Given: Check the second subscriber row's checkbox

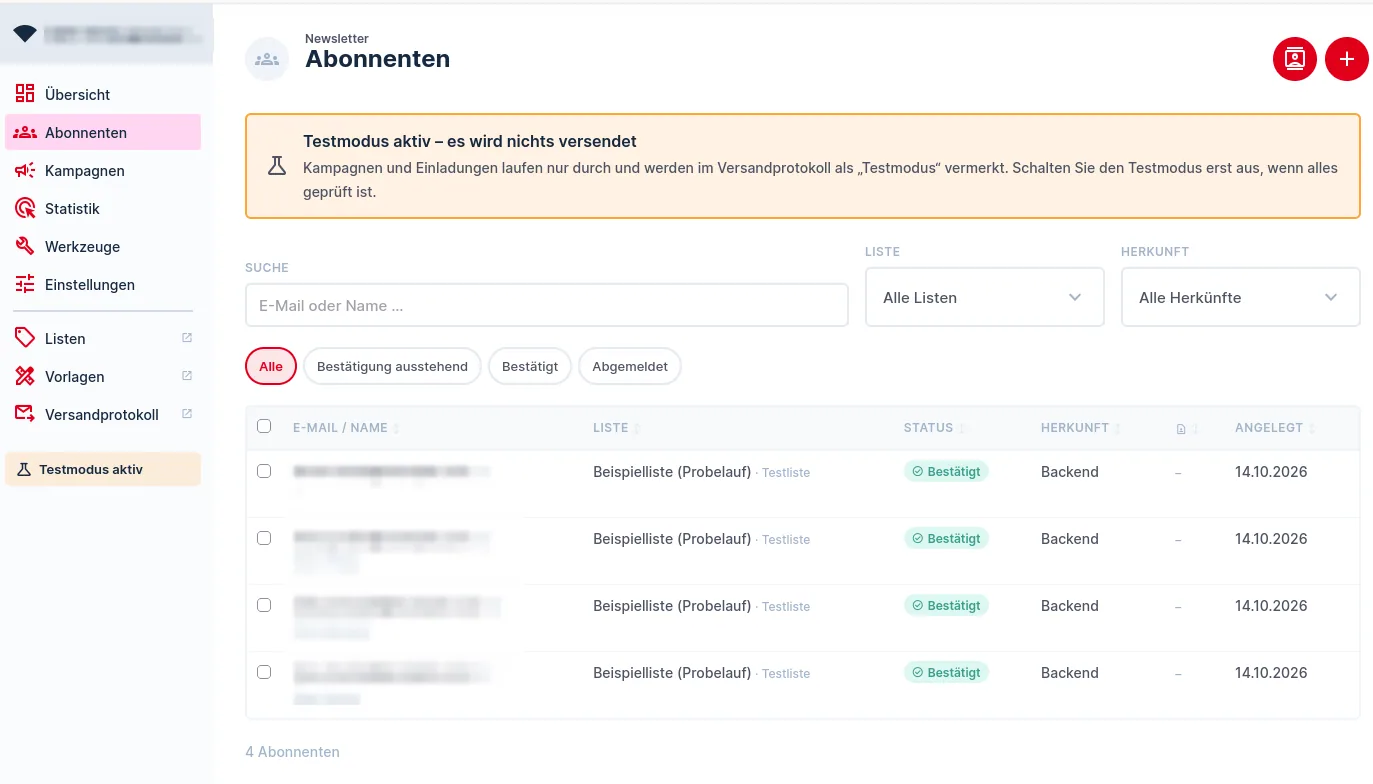Looking at the screenshot, I should (264, 538).
